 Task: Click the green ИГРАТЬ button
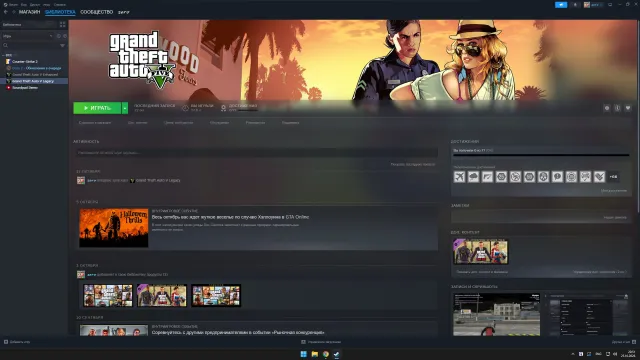[97, 108]
